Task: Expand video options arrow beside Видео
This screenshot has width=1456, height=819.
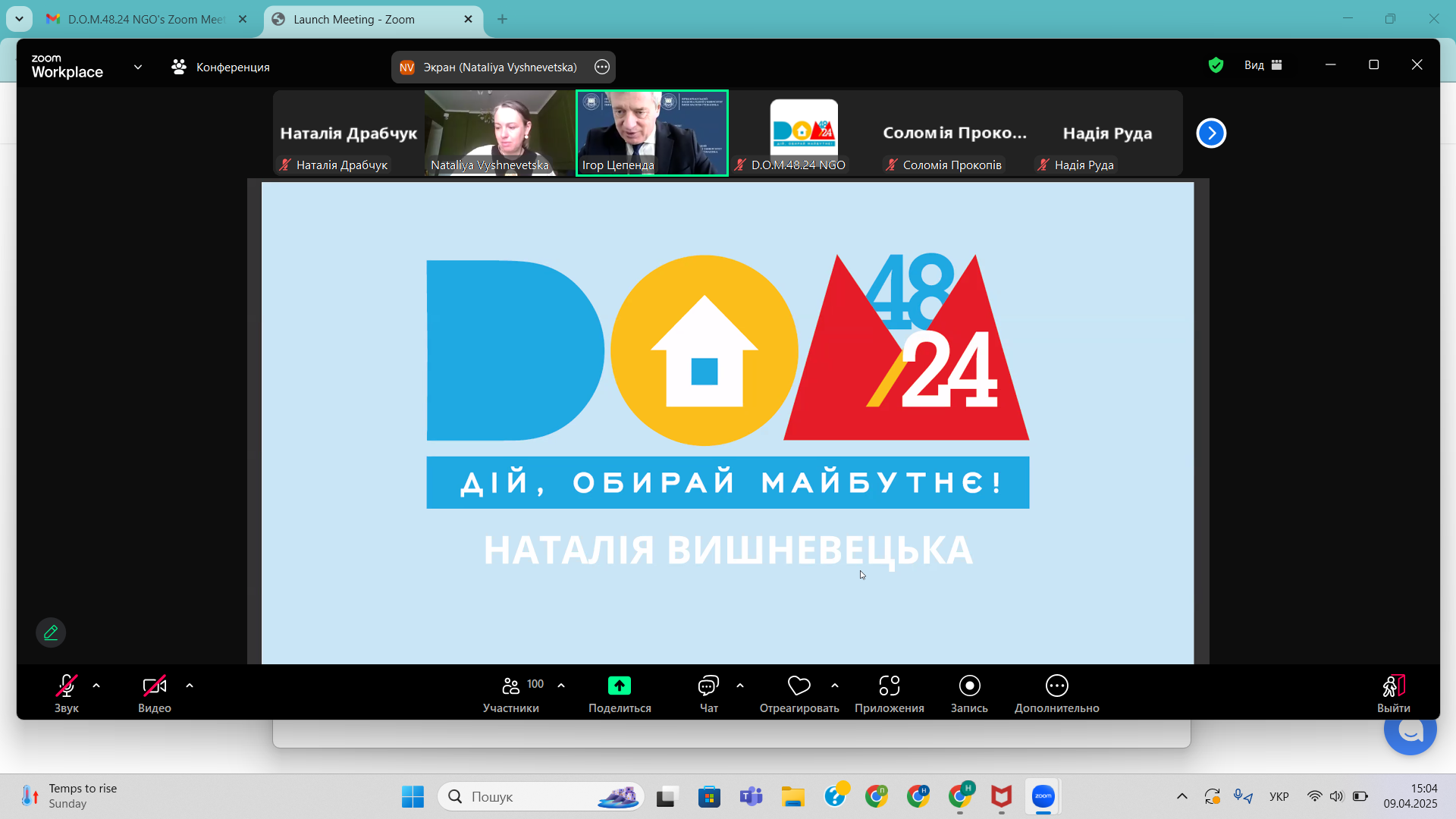Action: tap(190, 686)
